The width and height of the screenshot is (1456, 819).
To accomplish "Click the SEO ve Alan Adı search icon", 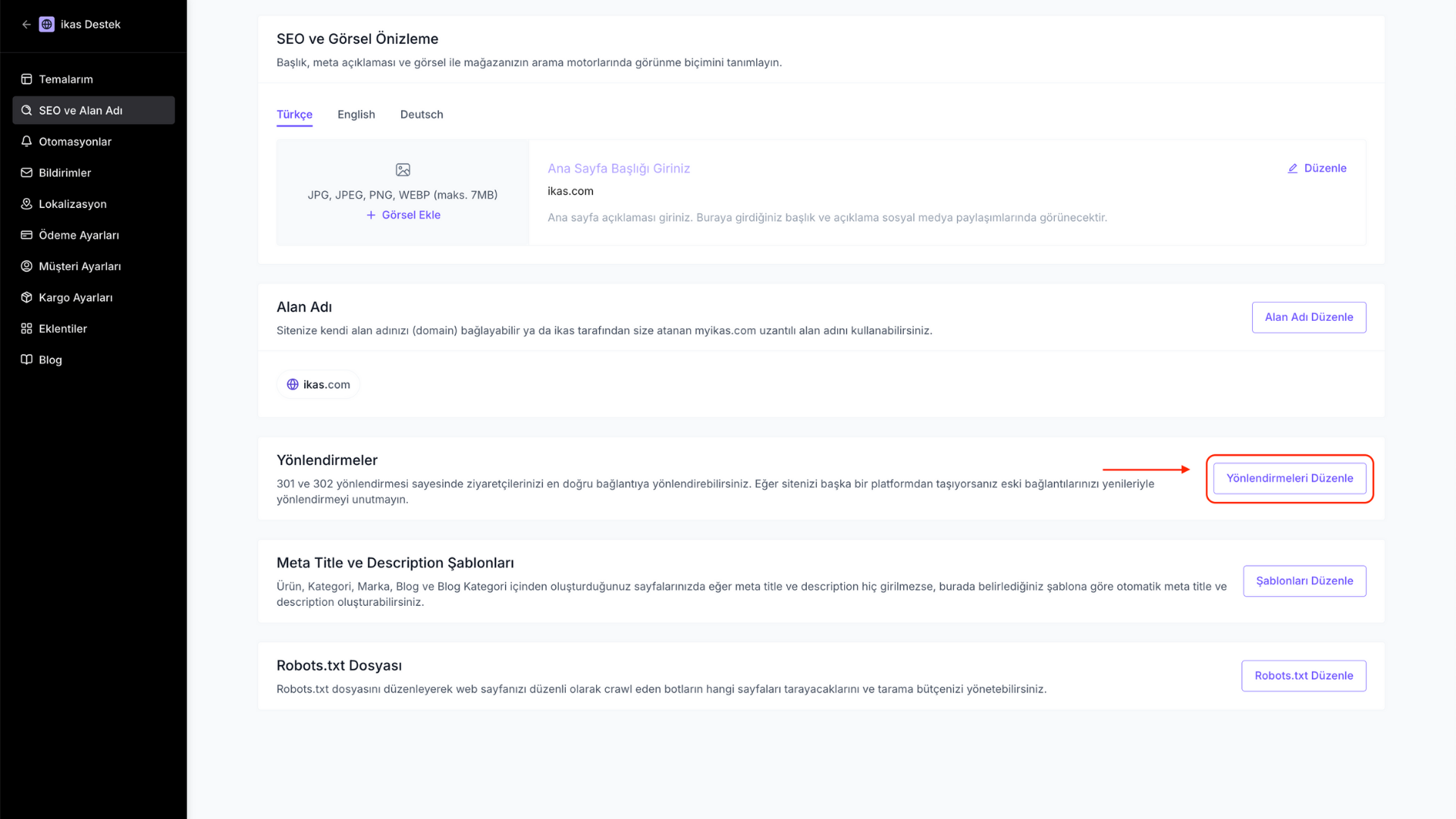I will tap(27, 110).
